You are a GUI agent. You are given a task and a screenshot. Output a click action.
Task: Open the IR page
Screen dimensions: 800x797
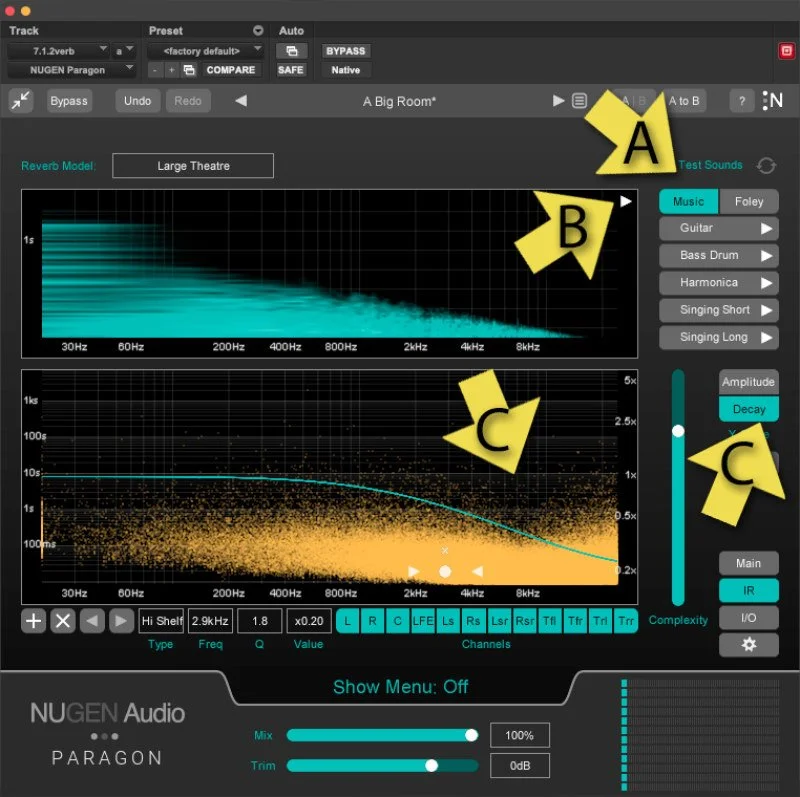coord(748,591)
